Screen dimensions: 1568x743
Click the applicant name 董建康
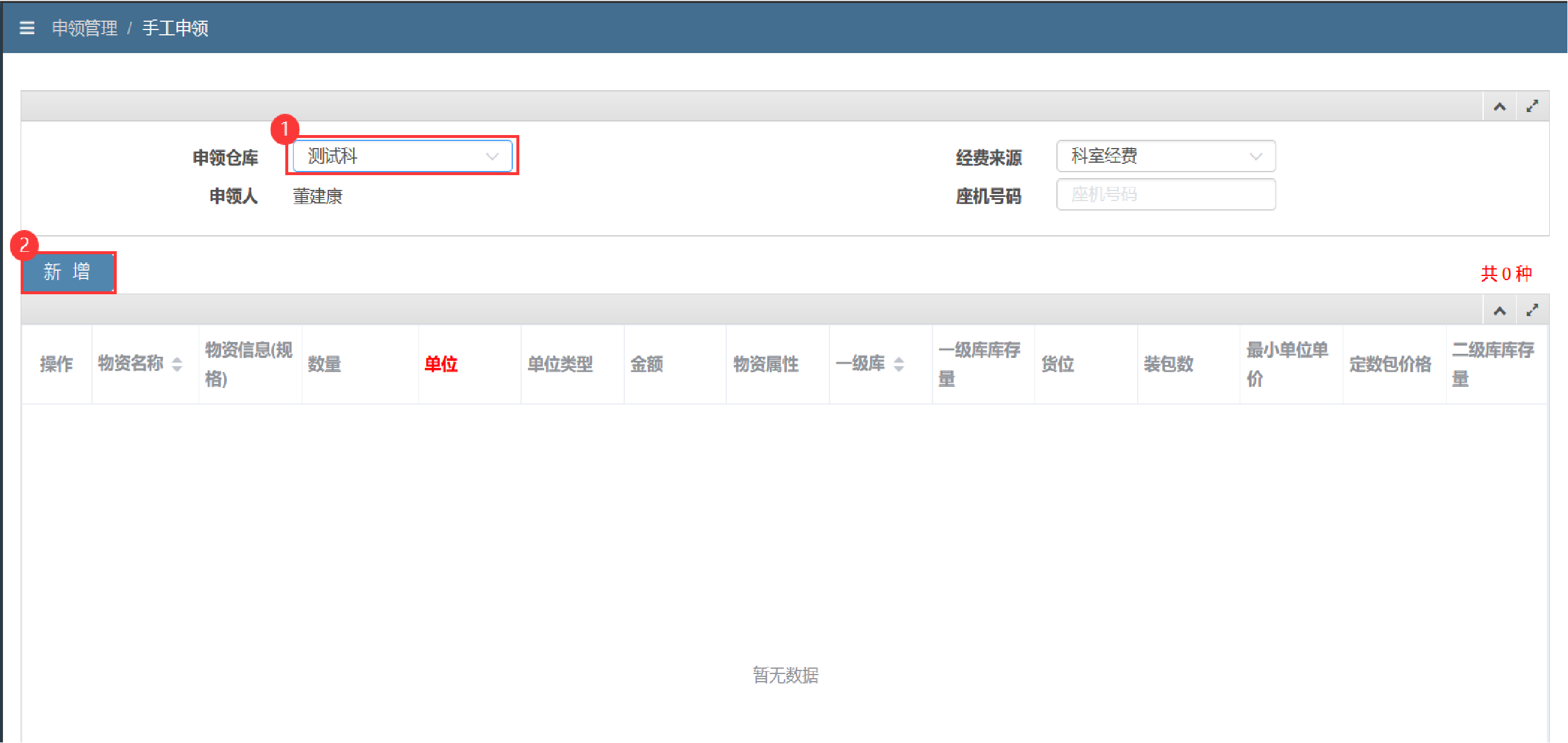click(x=318, y=196)
